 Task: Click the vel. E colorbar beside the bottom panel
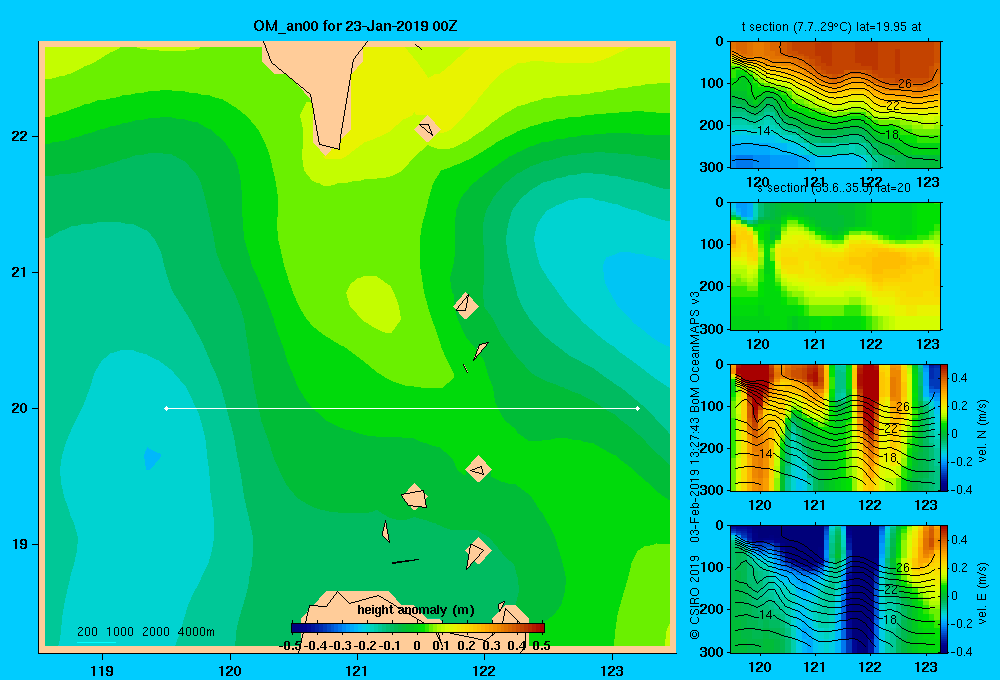coord(945,589)
